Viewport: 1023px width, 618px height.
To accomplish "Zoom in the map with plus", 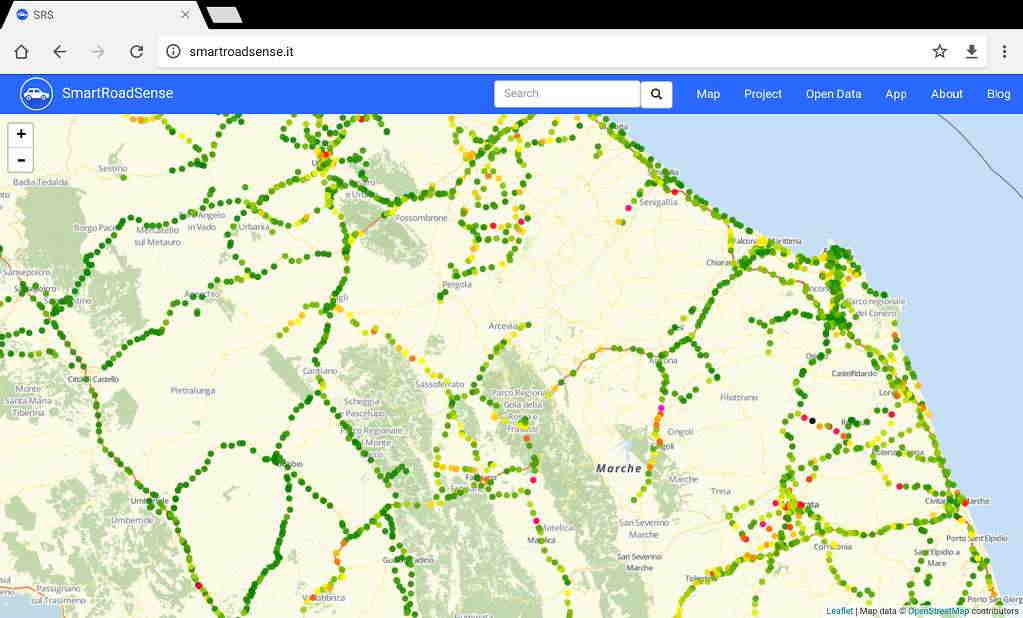I will (x=21, y=134).
